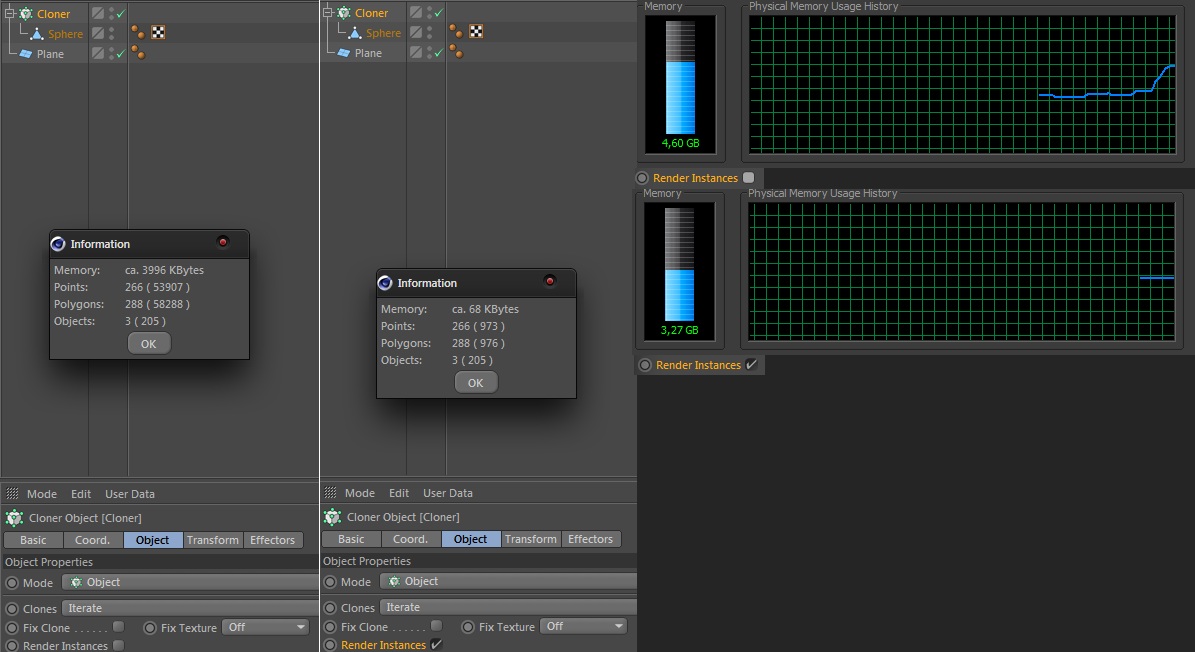Image resolution: width=1195 pixels, height=652 pixels.
Task: Click the Sphere's orange phong tag, middle panel
Action: pyautogui.click(x=456, y=32)
